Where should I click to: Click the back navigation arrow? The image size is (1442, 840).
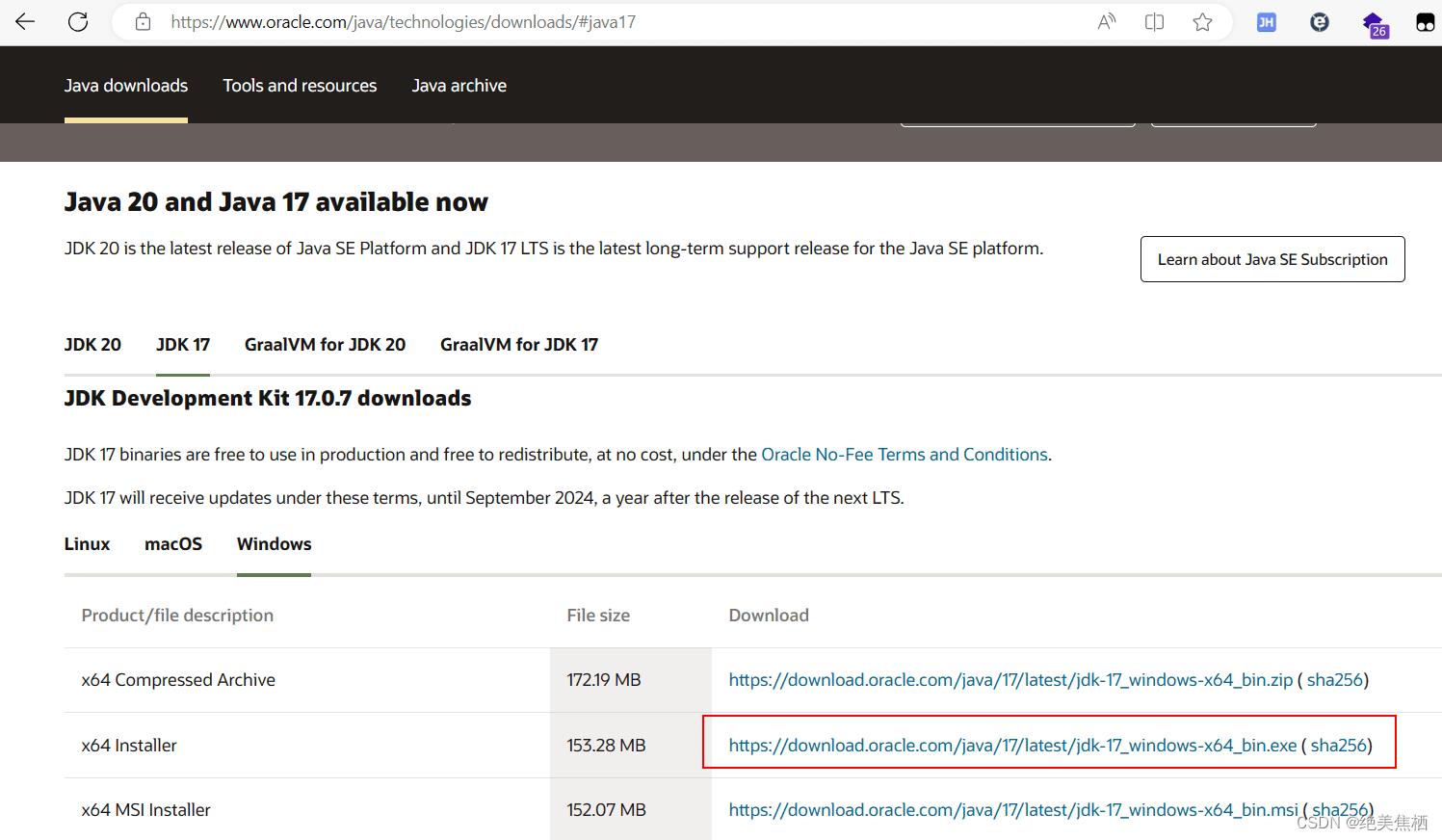[x=24, y=21]
